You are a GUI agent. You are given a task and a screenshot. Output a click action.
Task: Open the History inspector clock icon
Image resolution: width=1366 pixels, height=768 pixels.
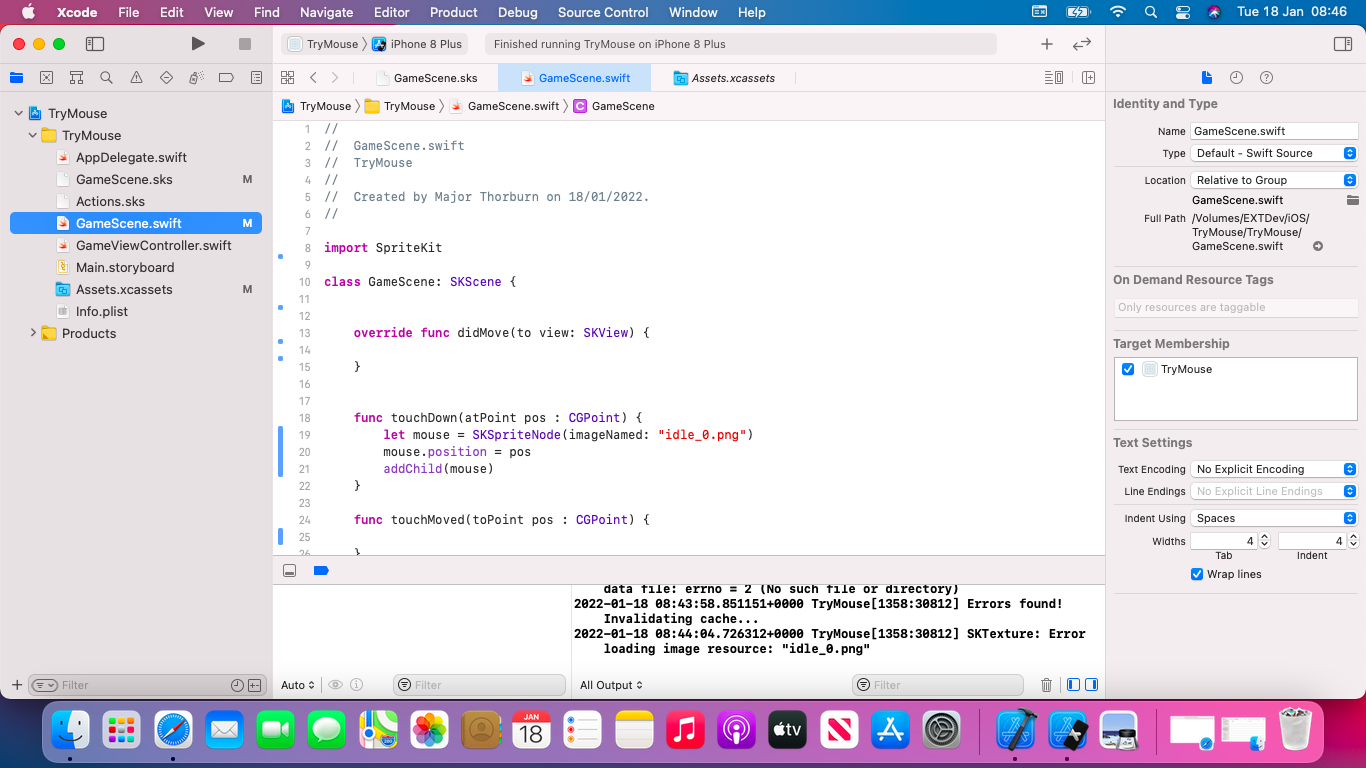pyautogui.click(x=1236, y=78)
